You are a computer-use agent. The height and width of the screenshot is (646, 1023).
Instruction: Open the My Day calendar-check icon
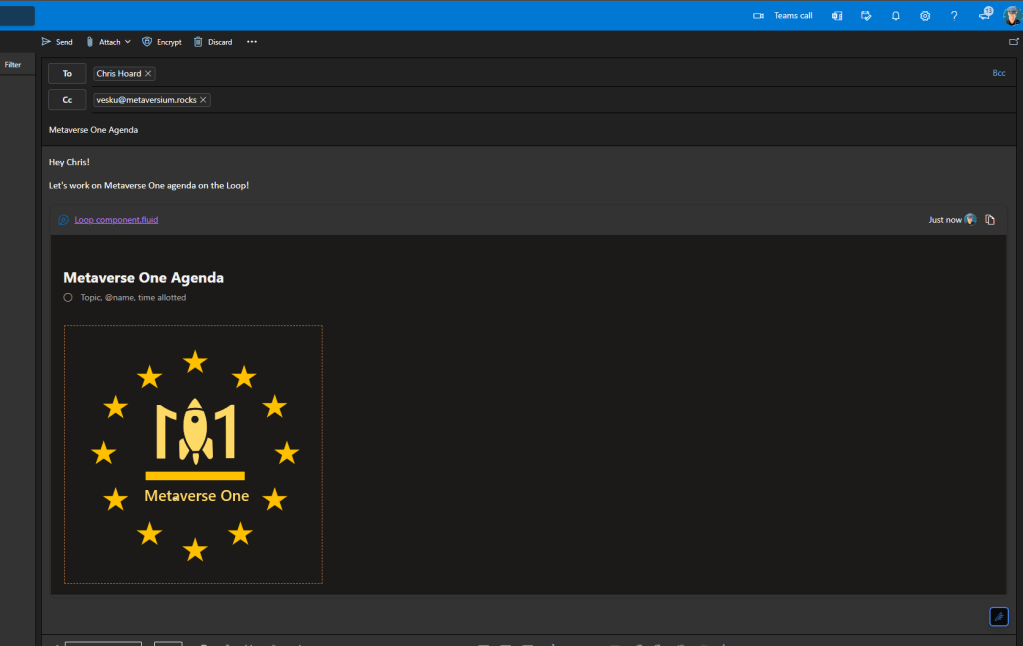pos(866,16)
